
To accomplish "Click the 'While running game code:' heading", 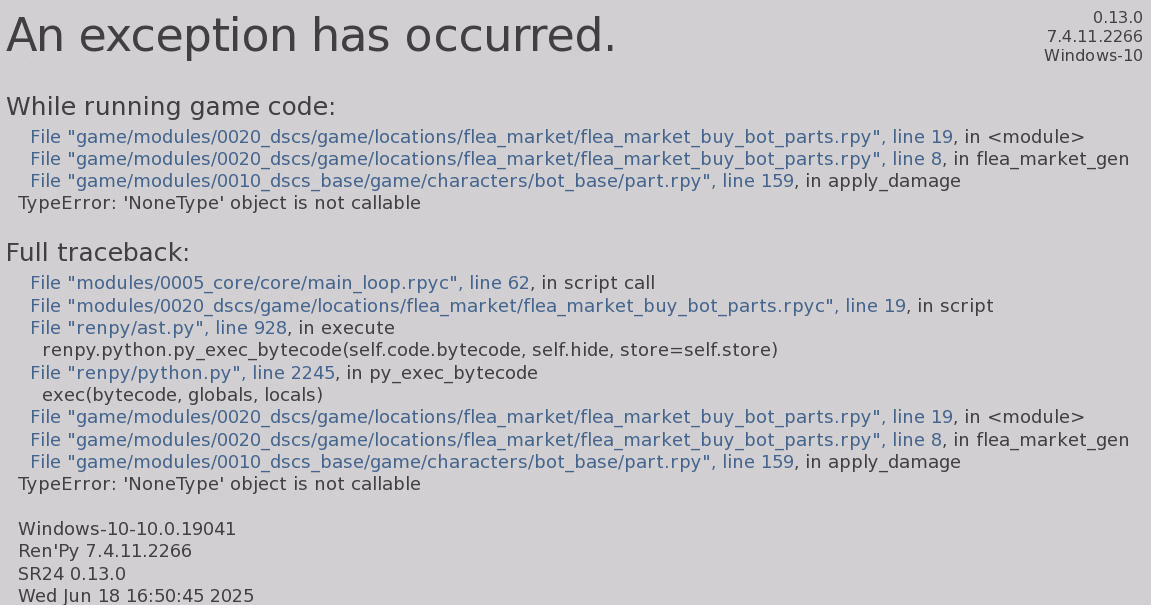I will [x=171, y=107].
